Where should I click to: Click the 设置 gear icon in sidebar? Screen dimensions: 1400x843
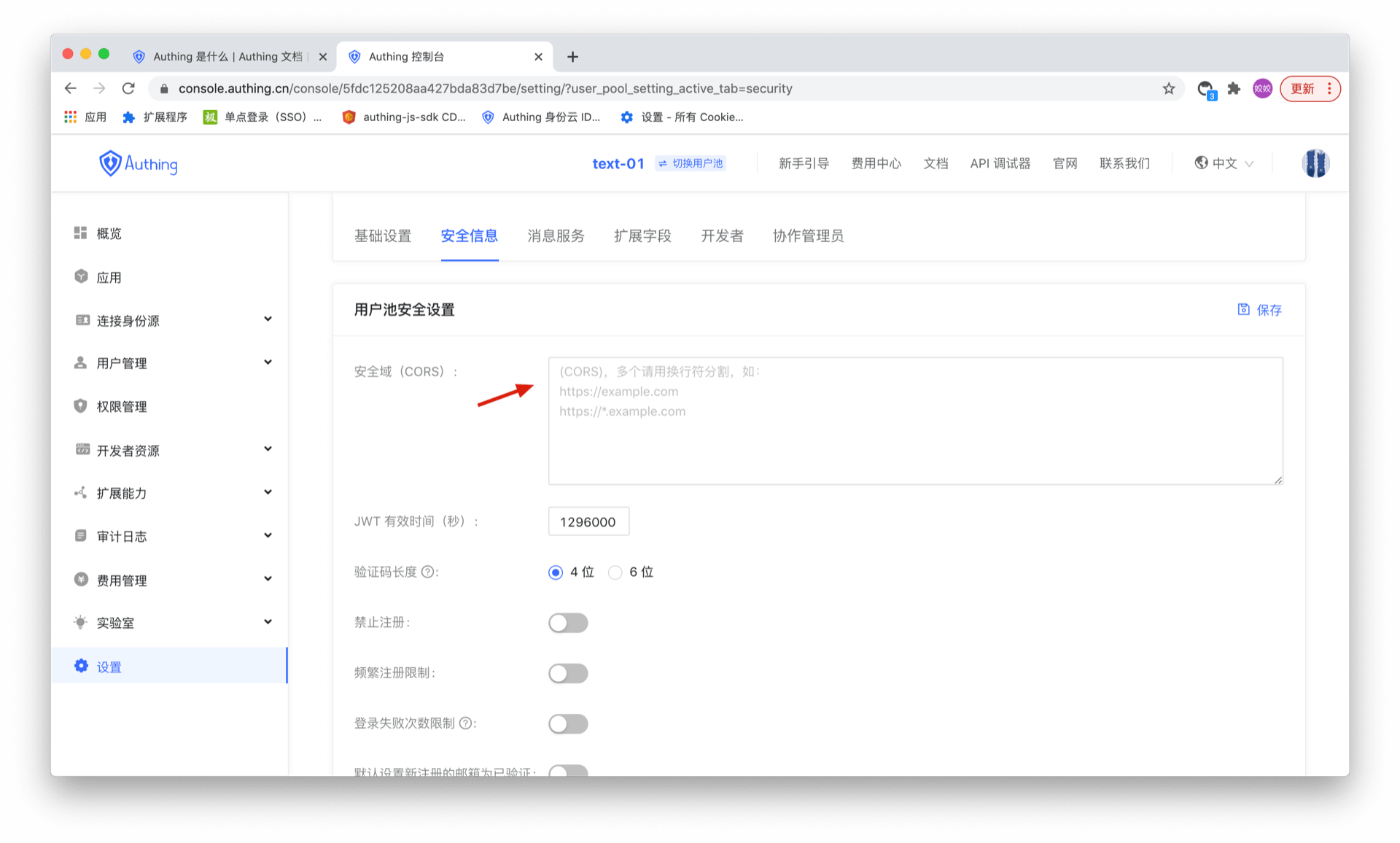click(80, 666)
